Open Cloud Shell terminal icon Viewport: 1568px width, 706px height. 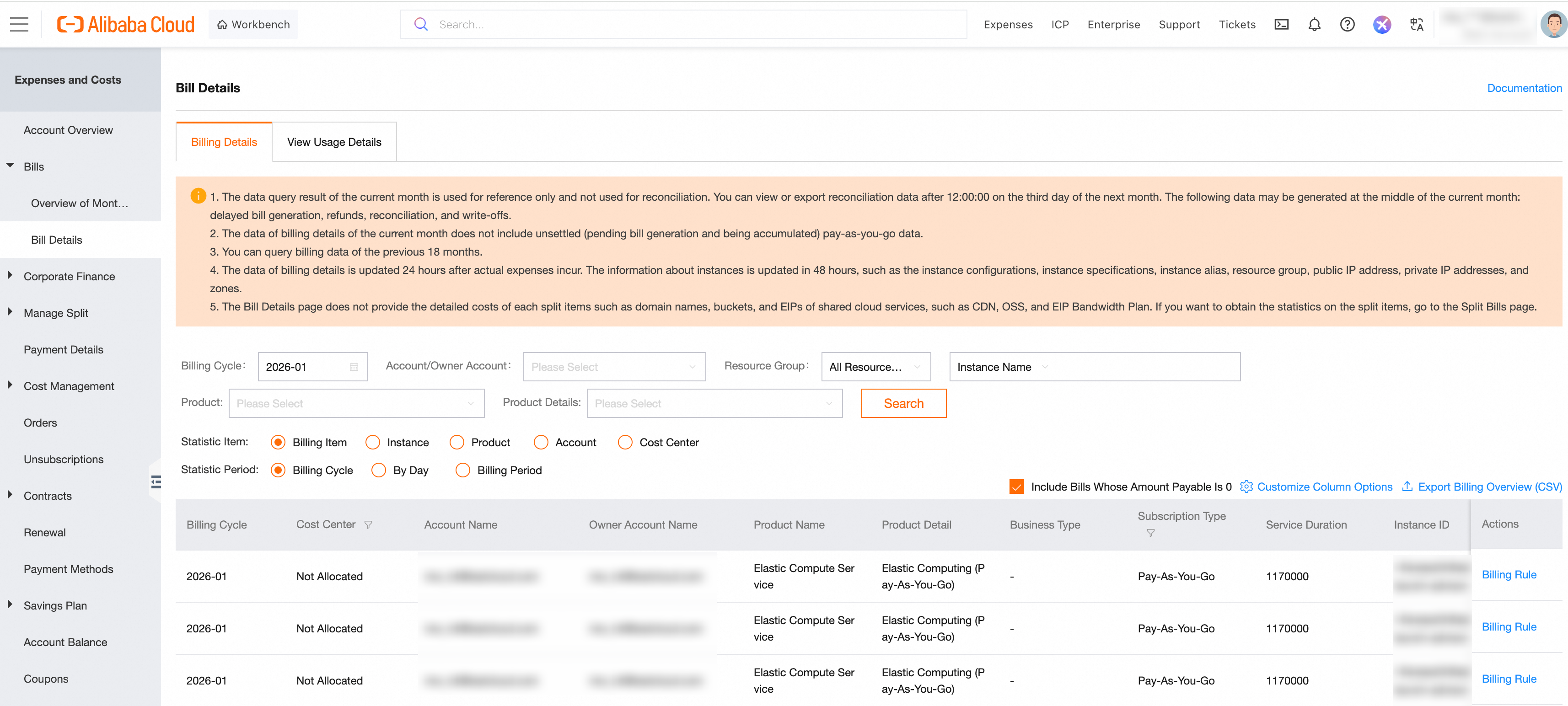(1281, 24)
